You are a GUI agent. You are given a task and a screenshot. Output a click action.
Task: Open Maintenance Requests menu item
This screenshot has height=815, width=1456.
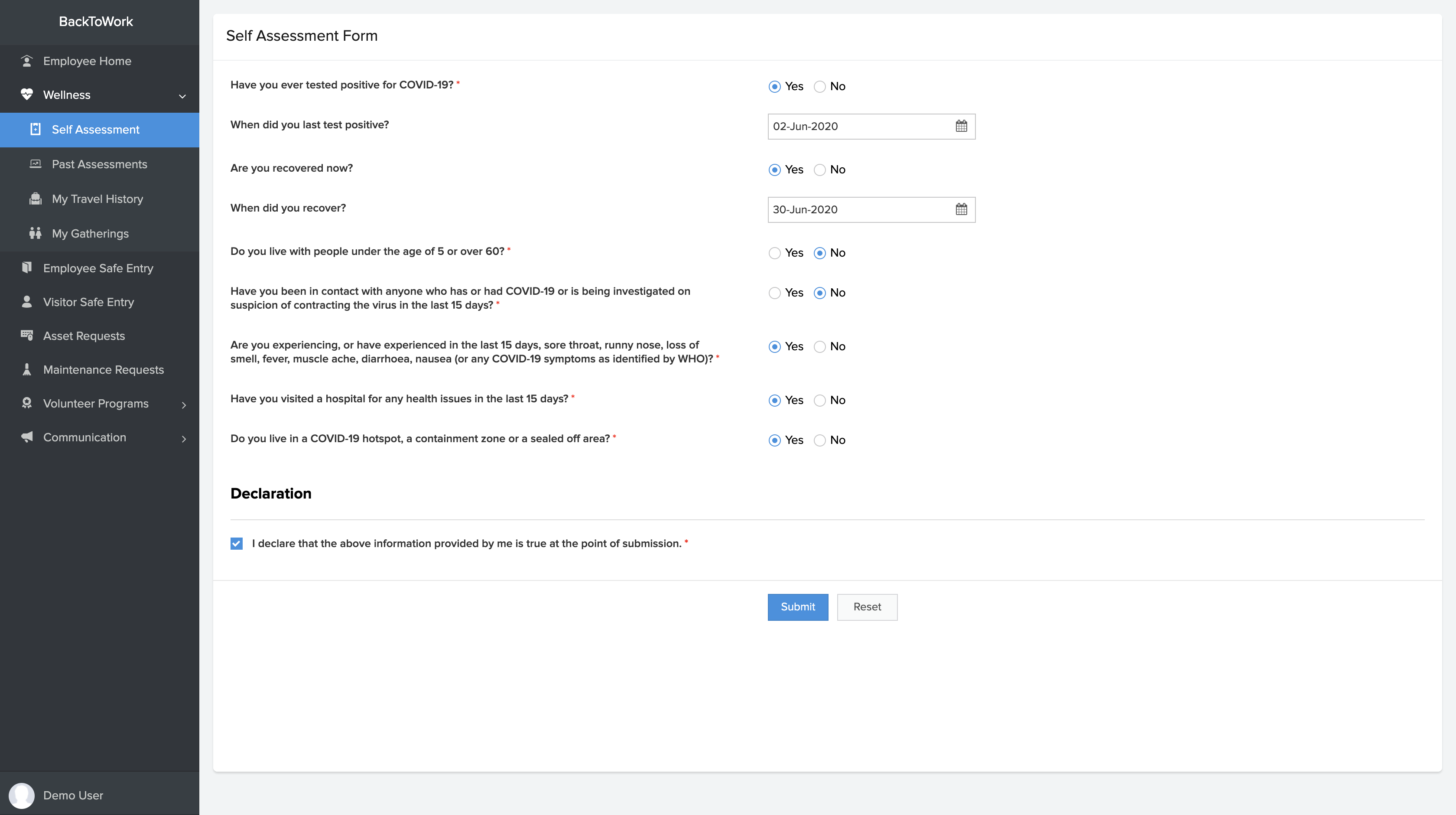[104, 369]
